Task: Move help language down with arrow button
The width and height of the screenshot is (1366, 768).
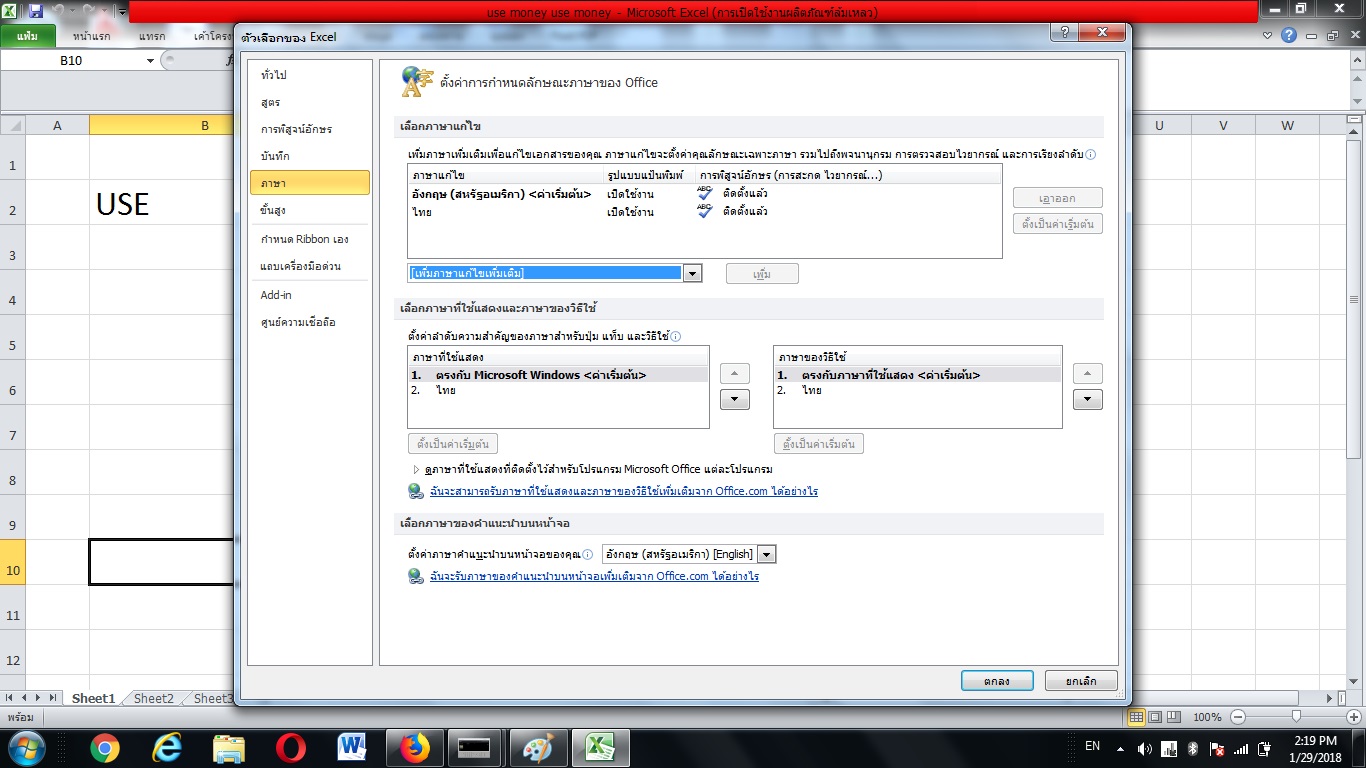Action: (1088, 400)
